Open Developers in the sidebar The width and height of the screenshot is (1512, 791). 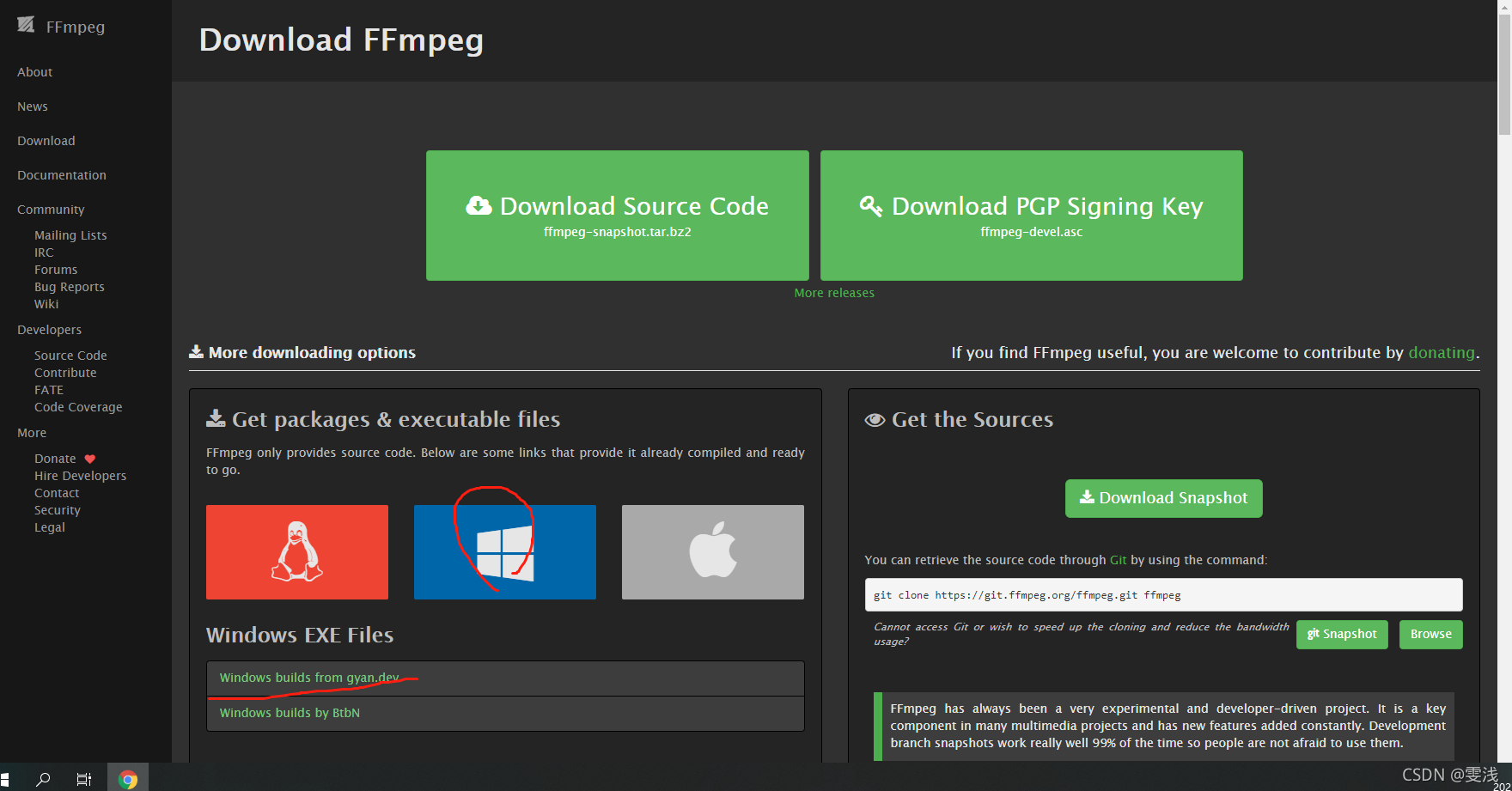(50, 330)
